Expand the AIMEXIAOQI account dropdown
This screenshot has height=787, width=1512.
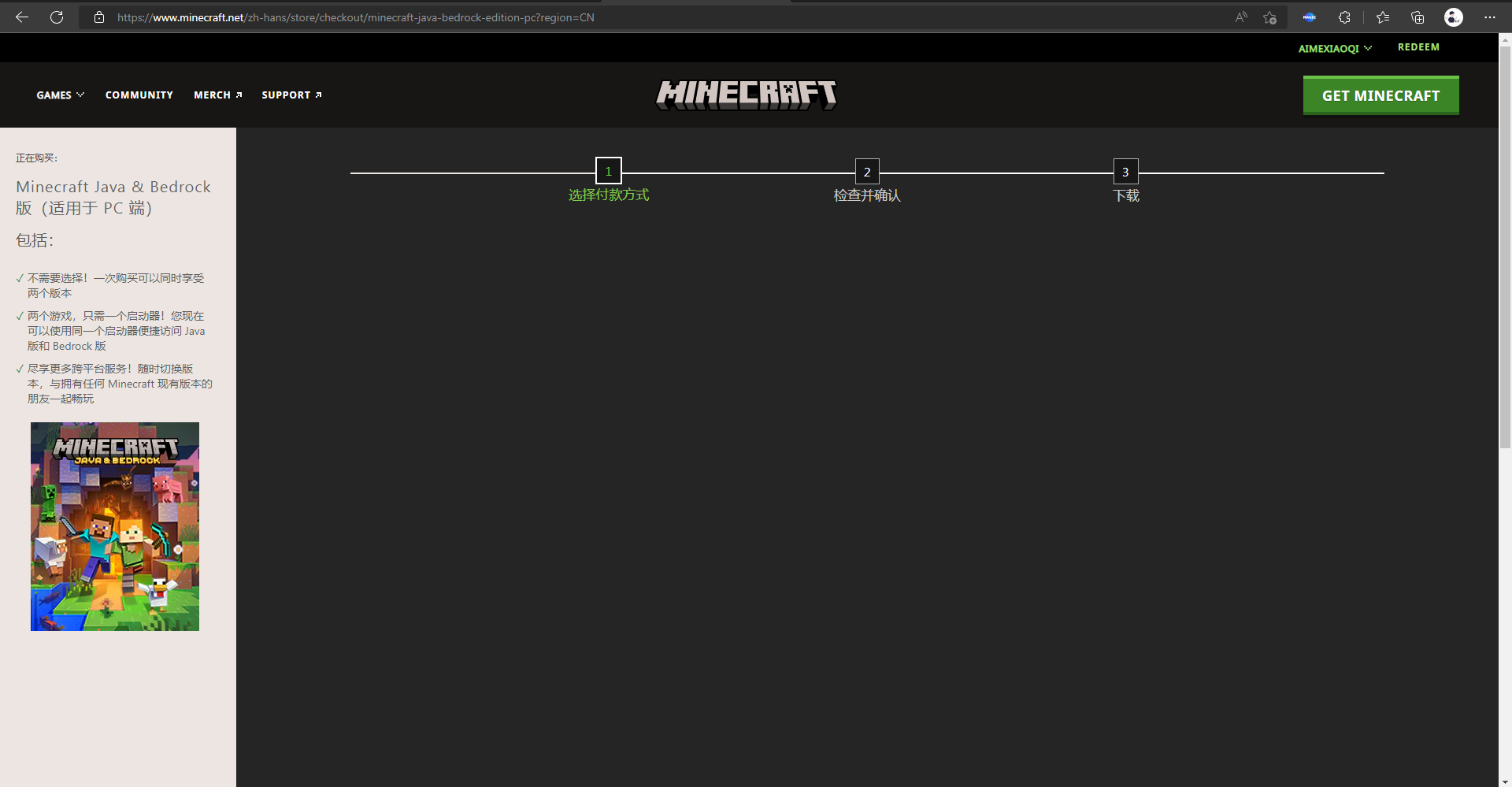coord(1335,48)
